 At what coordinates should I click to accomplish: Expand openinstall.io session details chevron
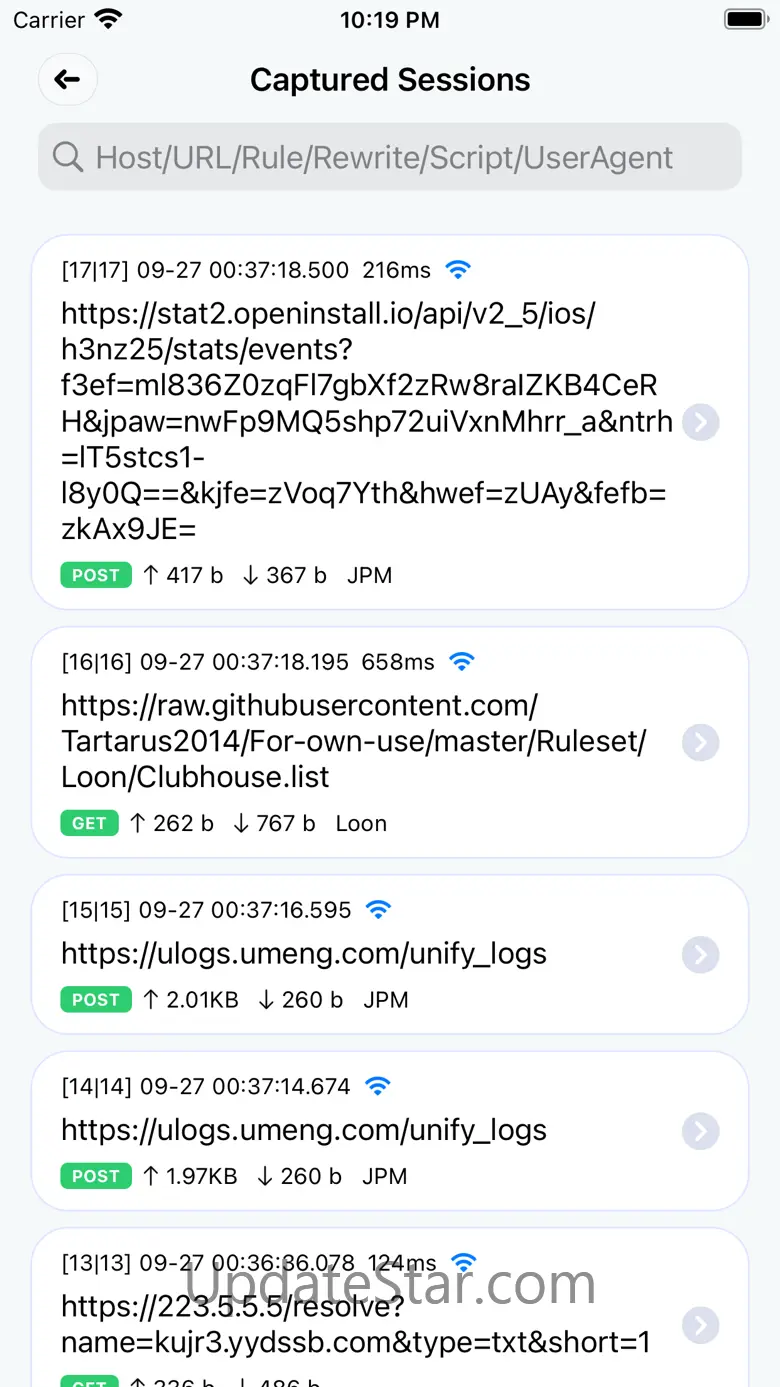pyautogui.click(x=701, y=422)
